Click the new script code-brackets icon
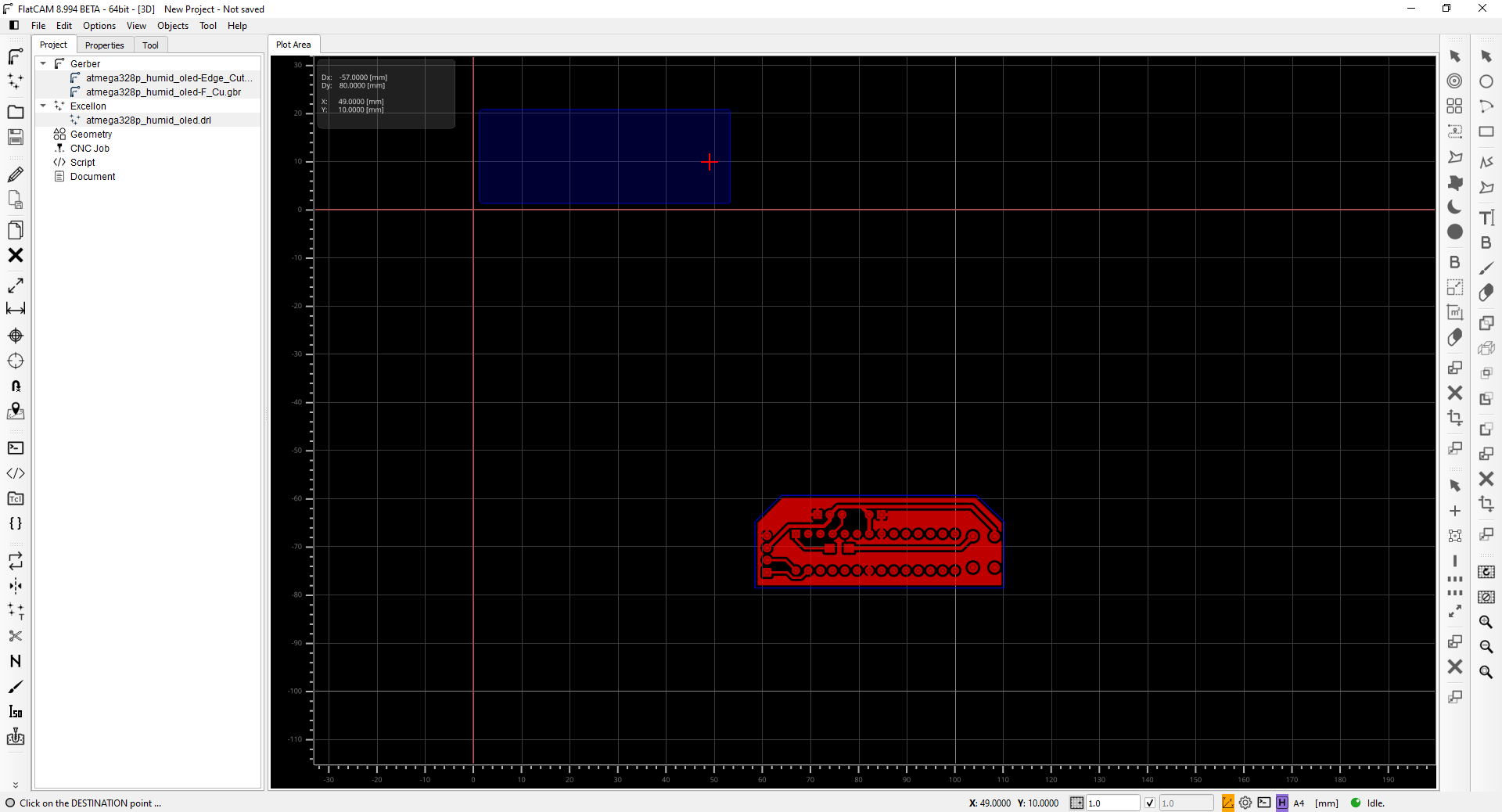This screenshot has height=812, width=1502. pos(15,473)
